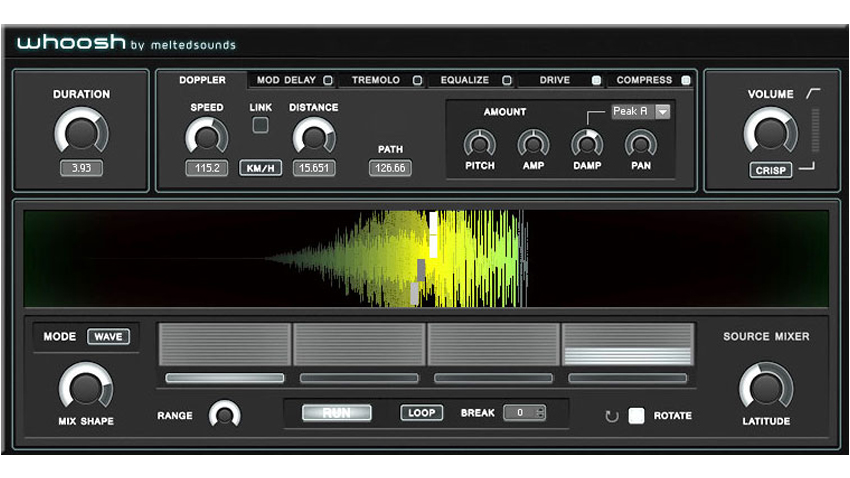Viewport: 850px width, 478px height.
Task: Click the Speed knob
Action: (207, 137)
